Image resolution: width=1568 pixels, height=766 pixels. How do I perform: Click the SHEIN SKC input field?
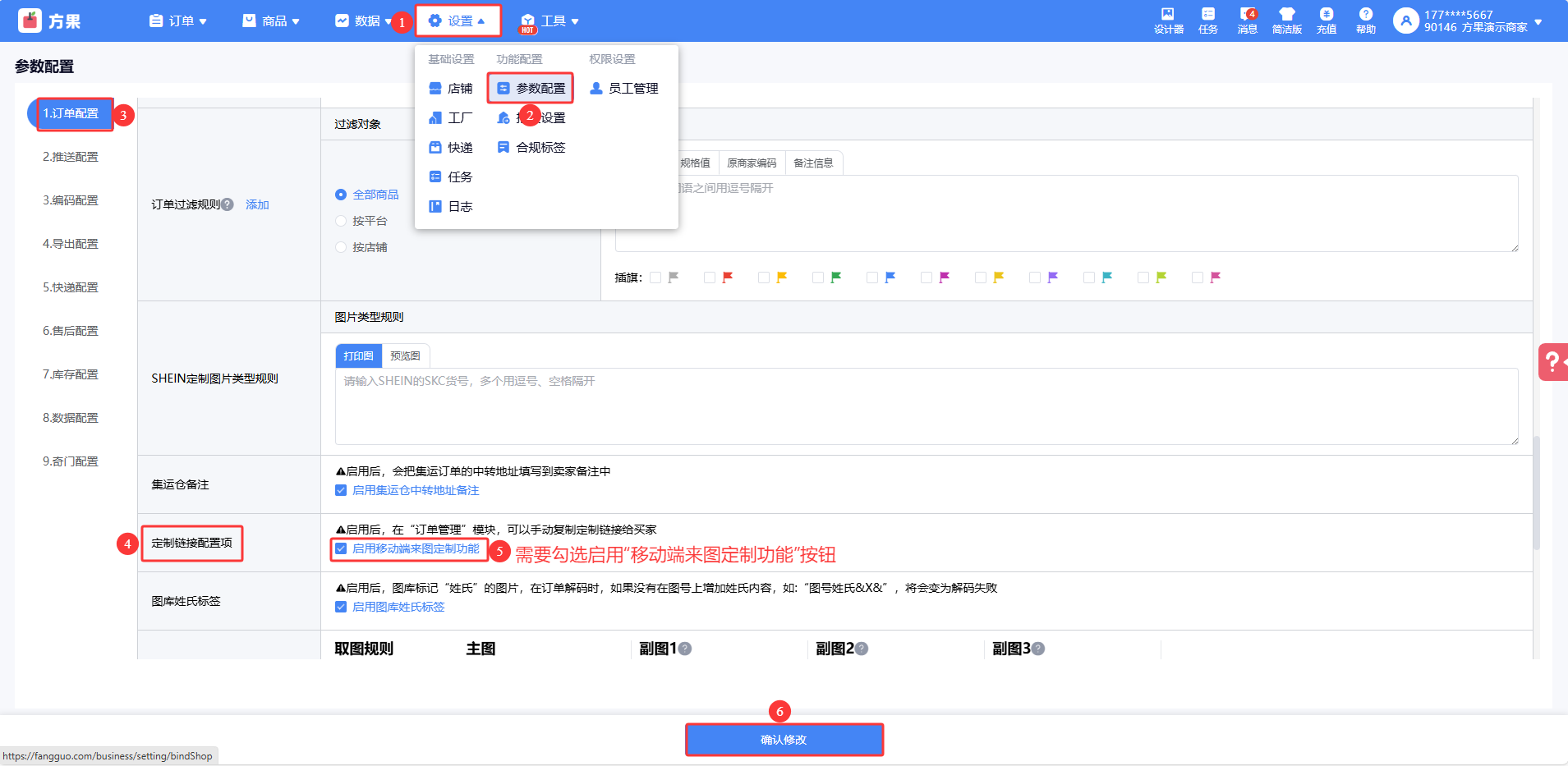[926, 406]
